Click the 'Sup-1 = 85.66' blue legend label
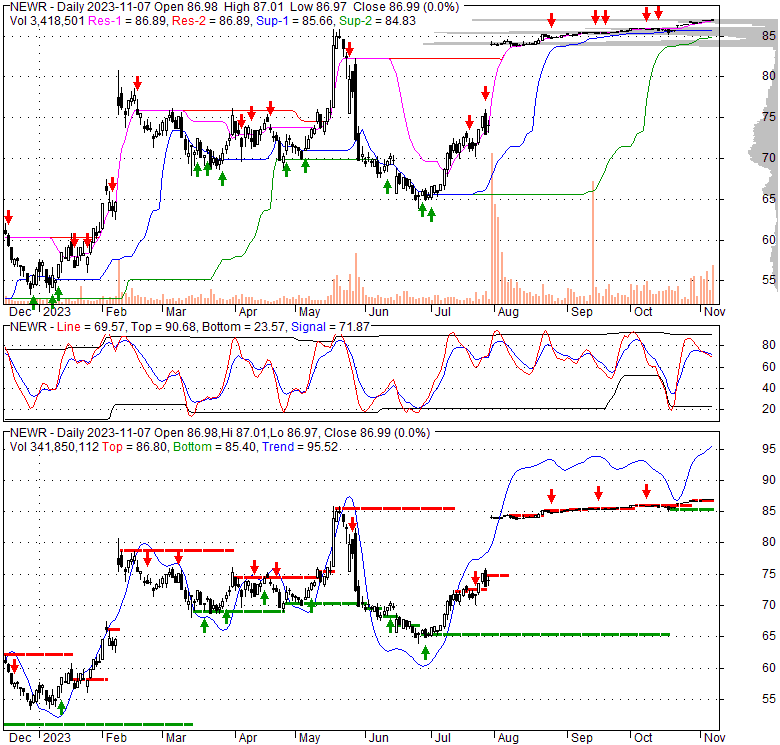The height and width of the screenshot is (745, 780). click(x=295, y=21)
